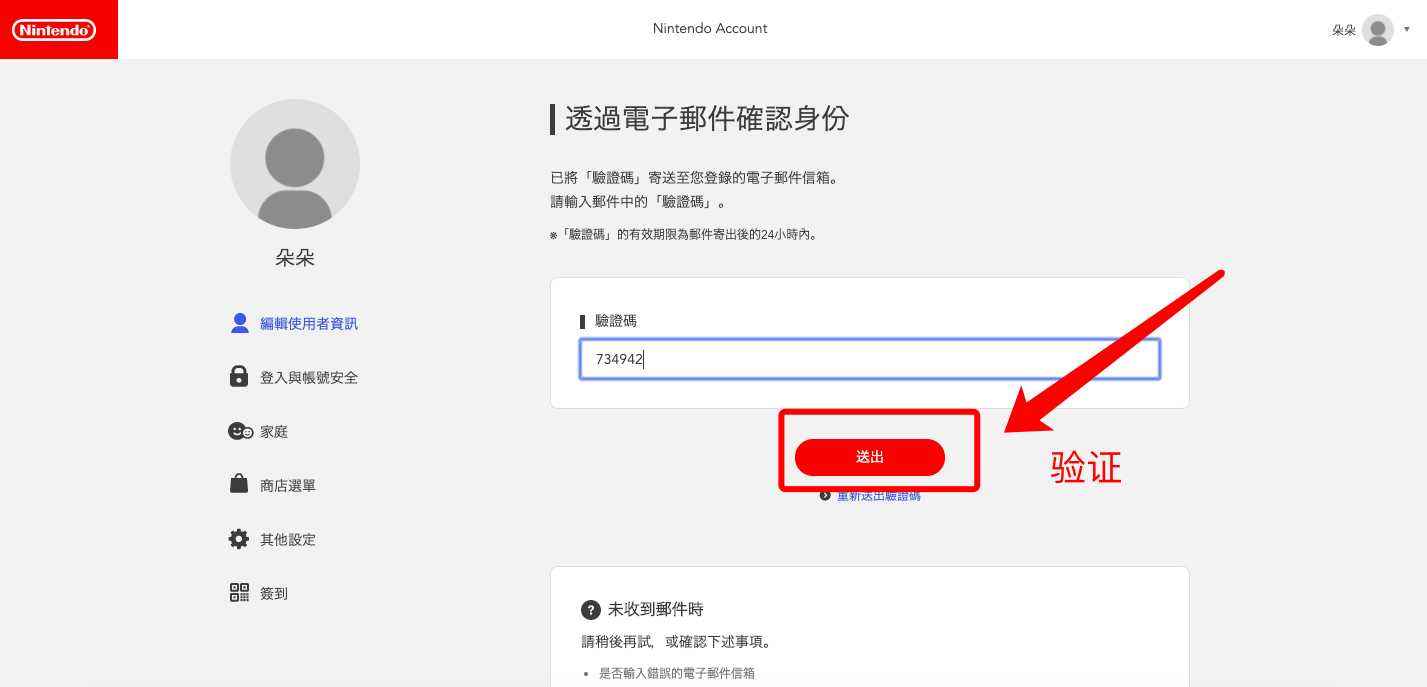Submit the code with the 送出 button

tap(870, 457)
